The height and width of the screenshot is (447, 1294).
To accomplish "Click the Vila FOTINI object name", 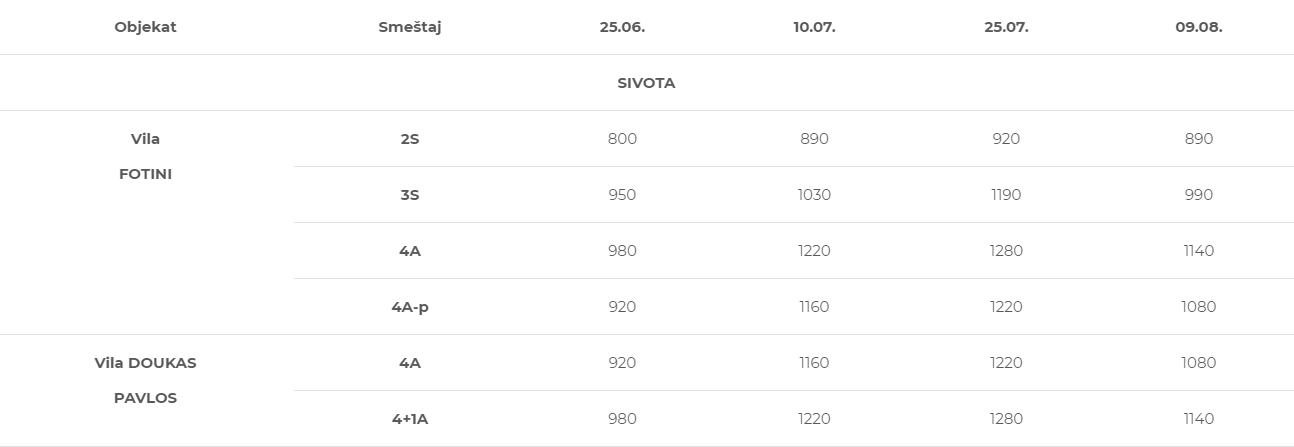I will click(x=145, y=156).
